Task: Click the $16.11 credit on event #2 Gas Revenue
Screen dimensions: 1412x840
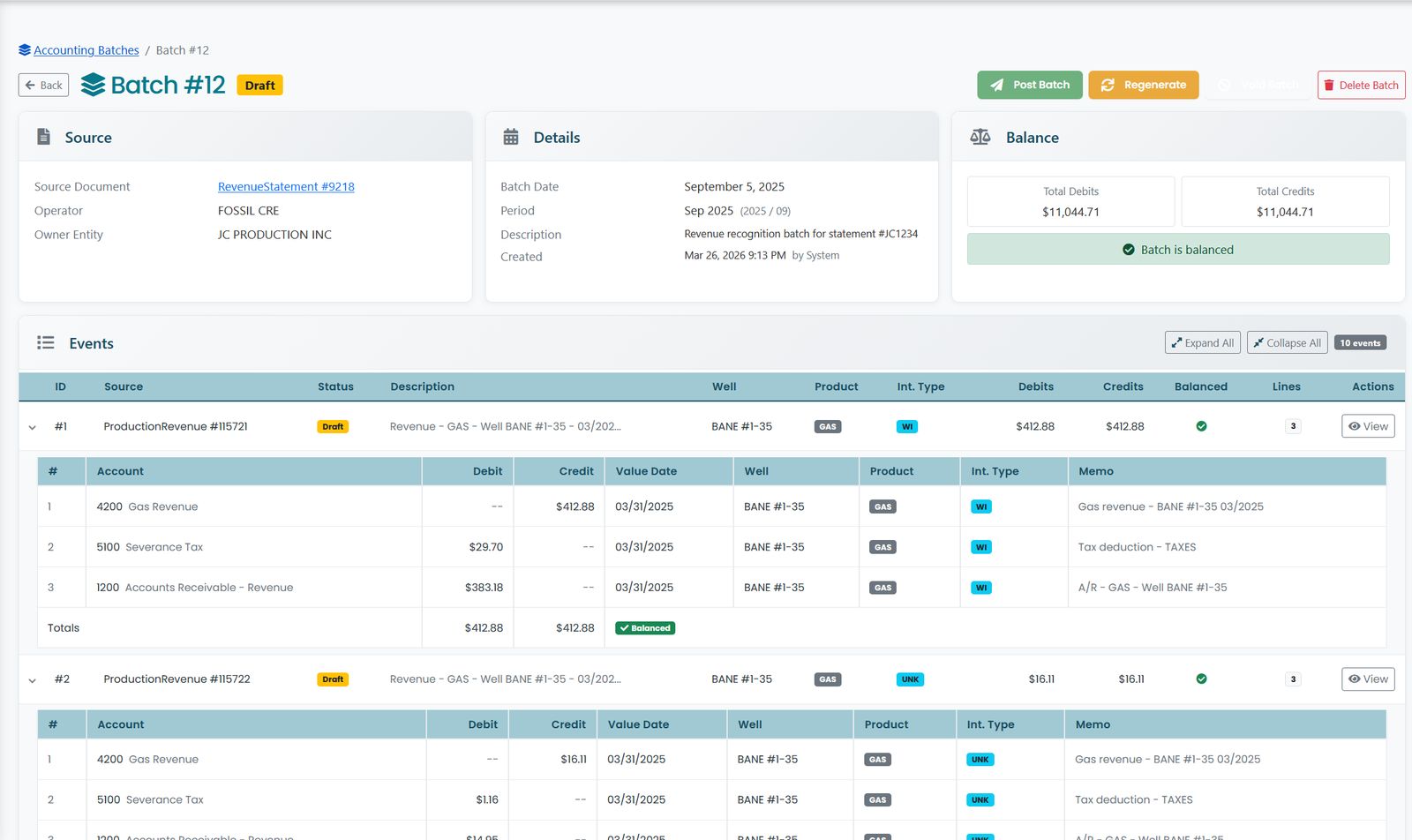Action: coord(574,759)
